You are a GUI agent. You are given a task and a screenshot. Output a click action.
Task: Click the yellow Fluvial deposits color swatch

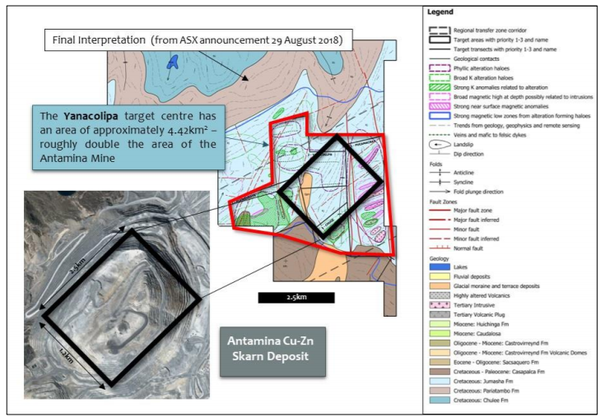pyautogui.click(x=439, y=276)
